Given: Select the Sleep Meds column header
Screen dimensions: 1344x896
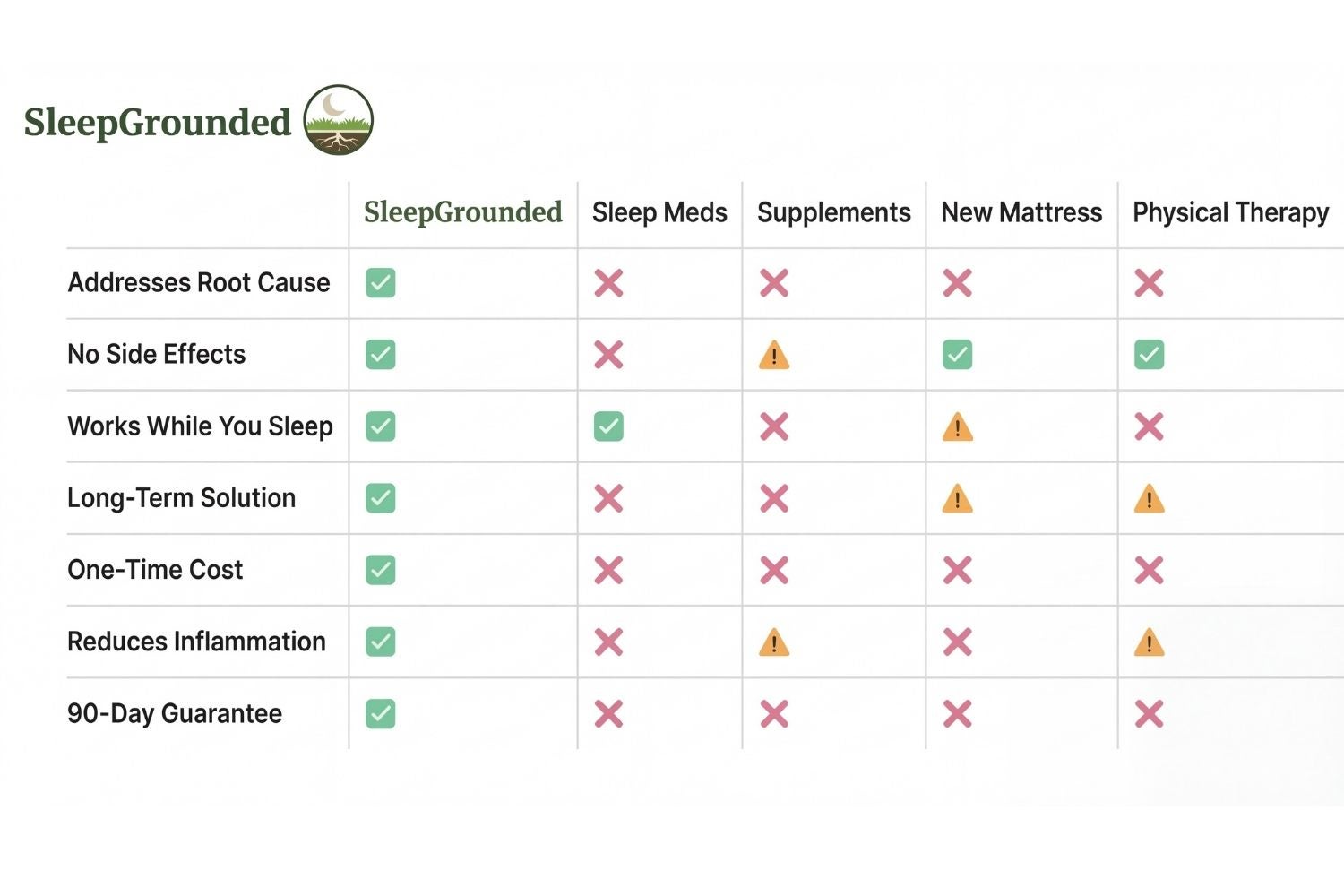Looking at the screenshot, I should tap(659, 212).
